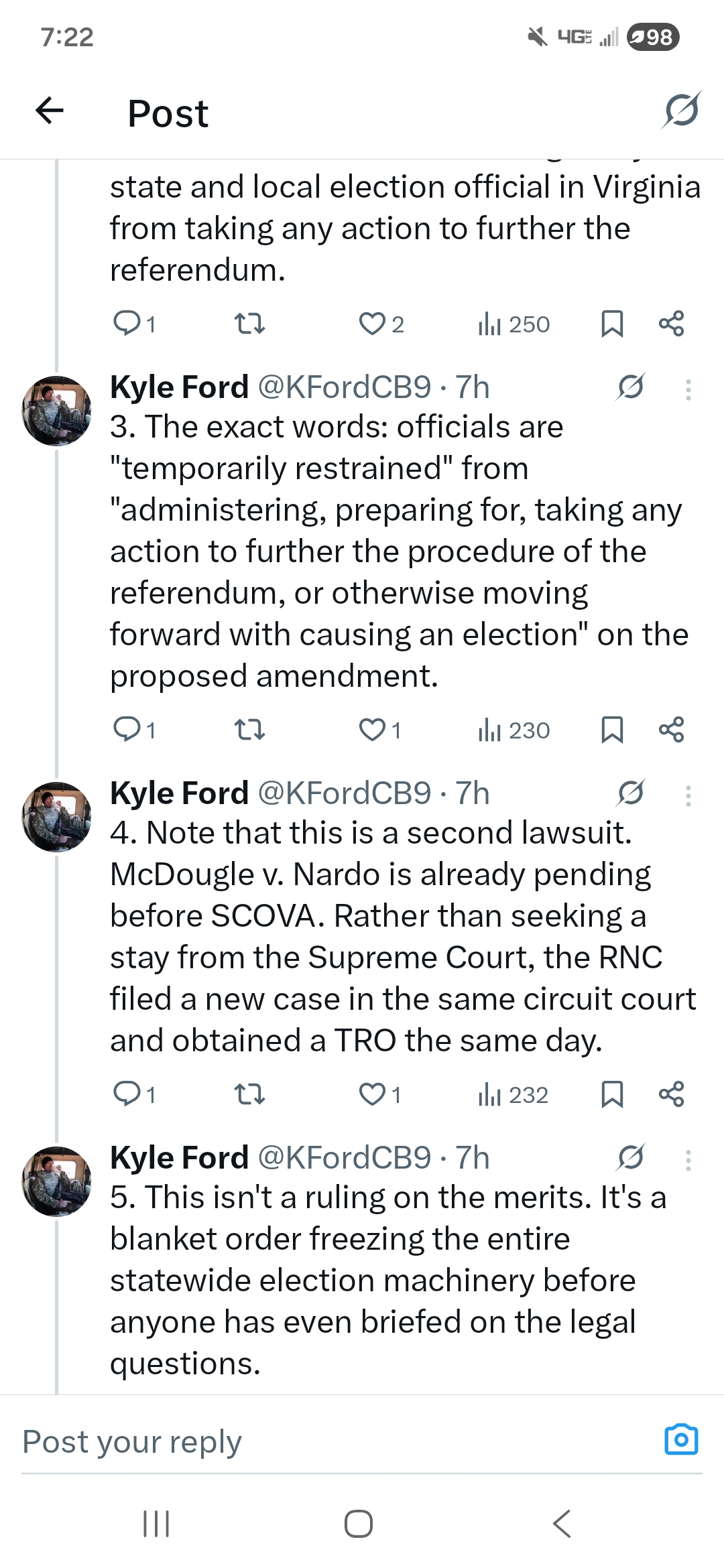Open @KFordCB9 handle on post 4
This screenshot has width=724, height=1568.
point(344,793)
